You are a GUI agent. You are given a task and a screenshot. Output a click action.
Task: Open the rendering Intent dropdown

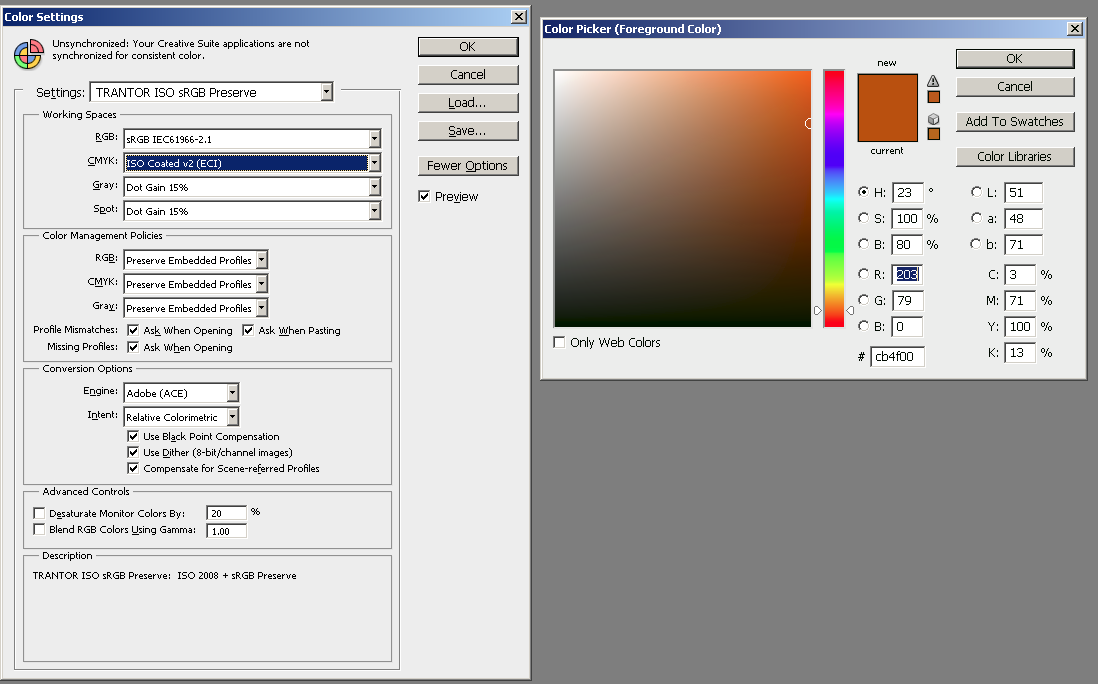(181, 417)
